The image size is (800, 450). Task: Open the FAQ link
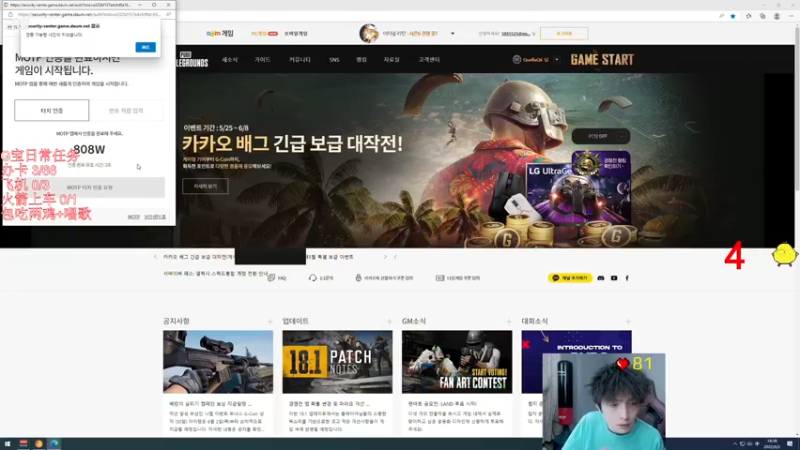[277, 278]
